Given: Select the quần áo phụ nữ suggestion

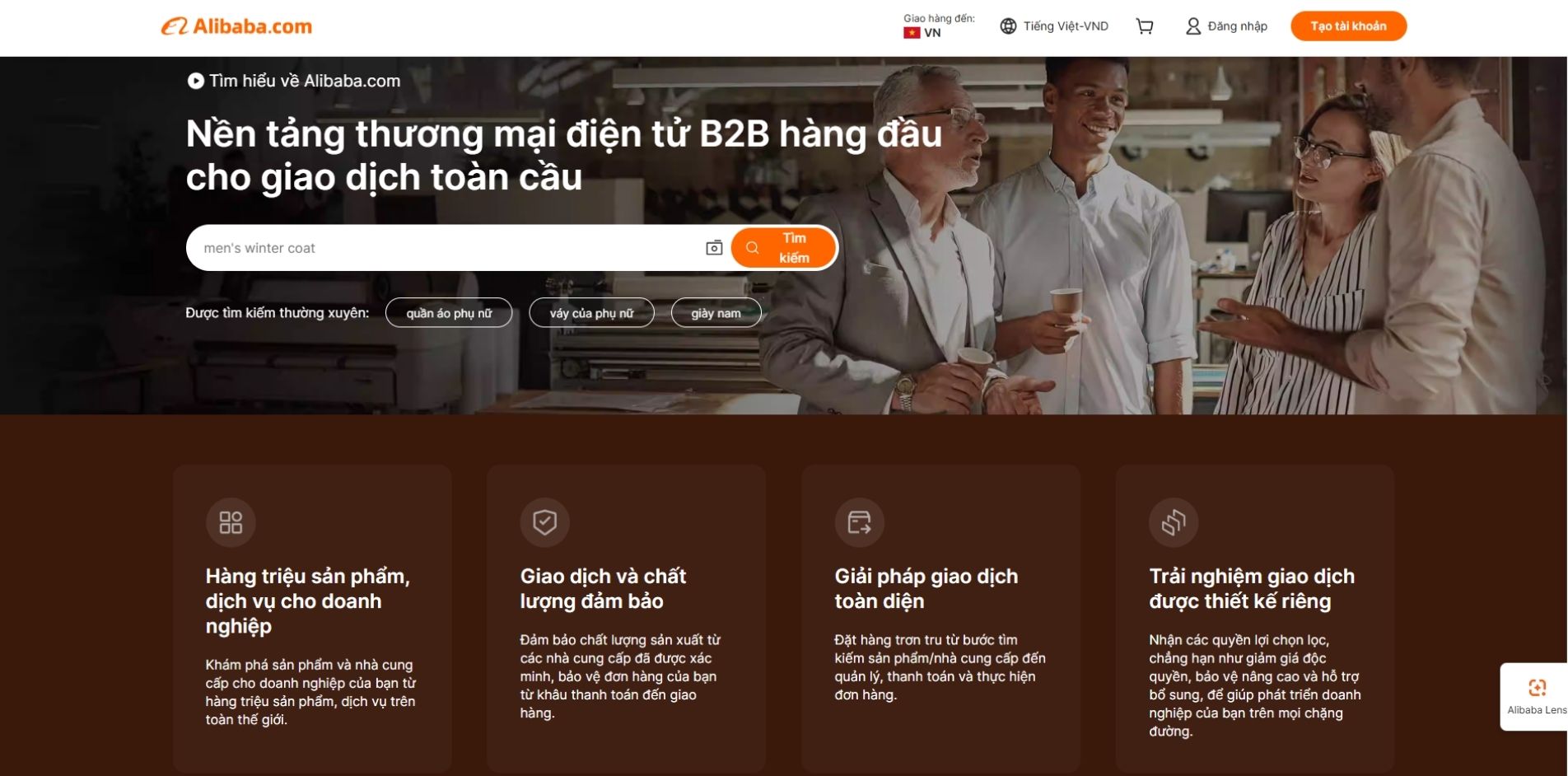Looking at the screenshot, I should (x=449, y=313).
